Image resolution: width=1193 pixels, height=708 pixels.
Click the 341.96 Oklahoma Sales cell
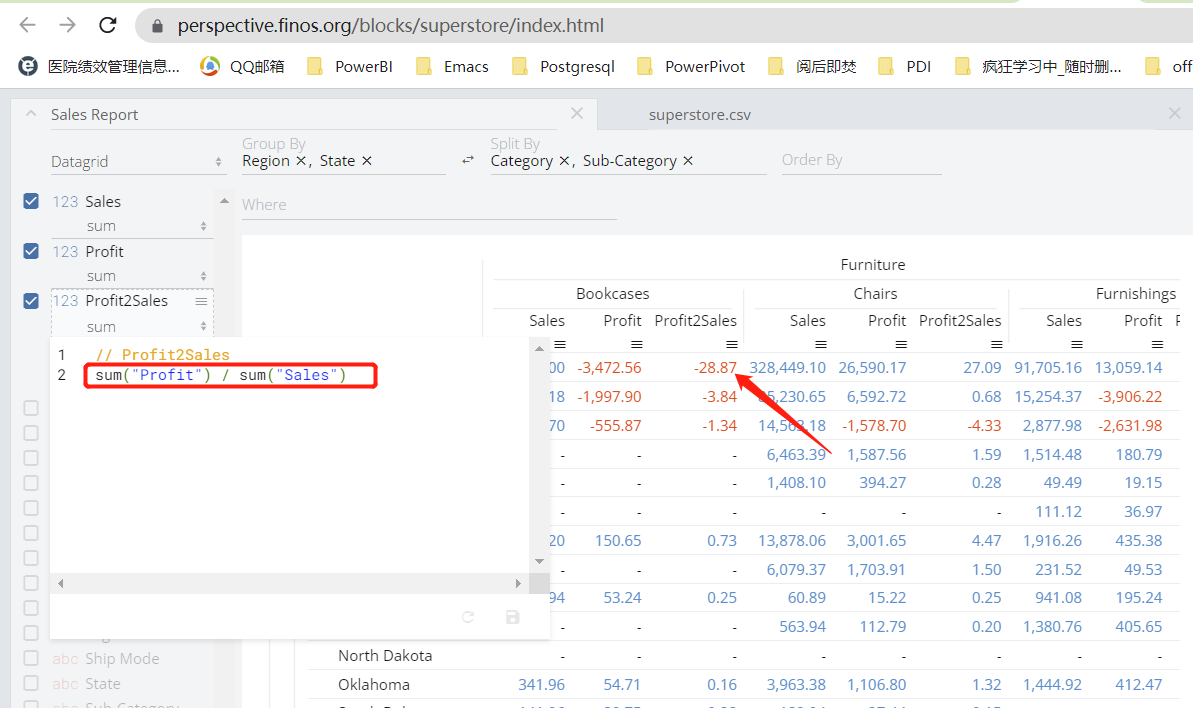tap(542, 684)
